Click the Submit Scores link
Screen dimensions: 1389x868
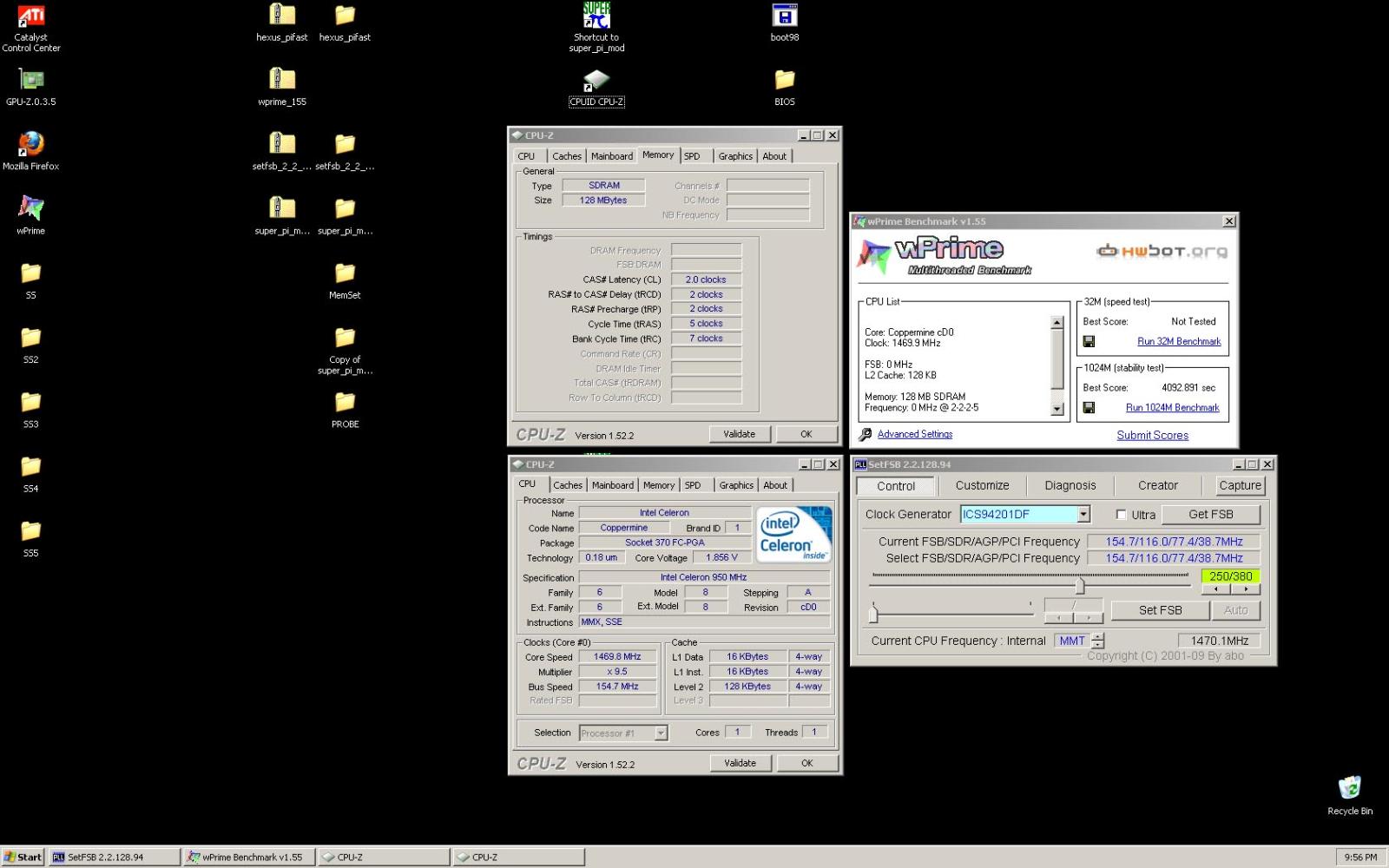click(x=1152, y=435)
